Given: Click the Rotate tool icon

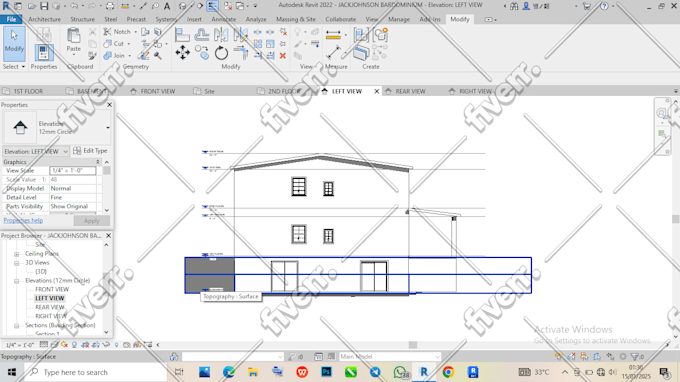Looking at the screenshot, I should click(221, 53).
